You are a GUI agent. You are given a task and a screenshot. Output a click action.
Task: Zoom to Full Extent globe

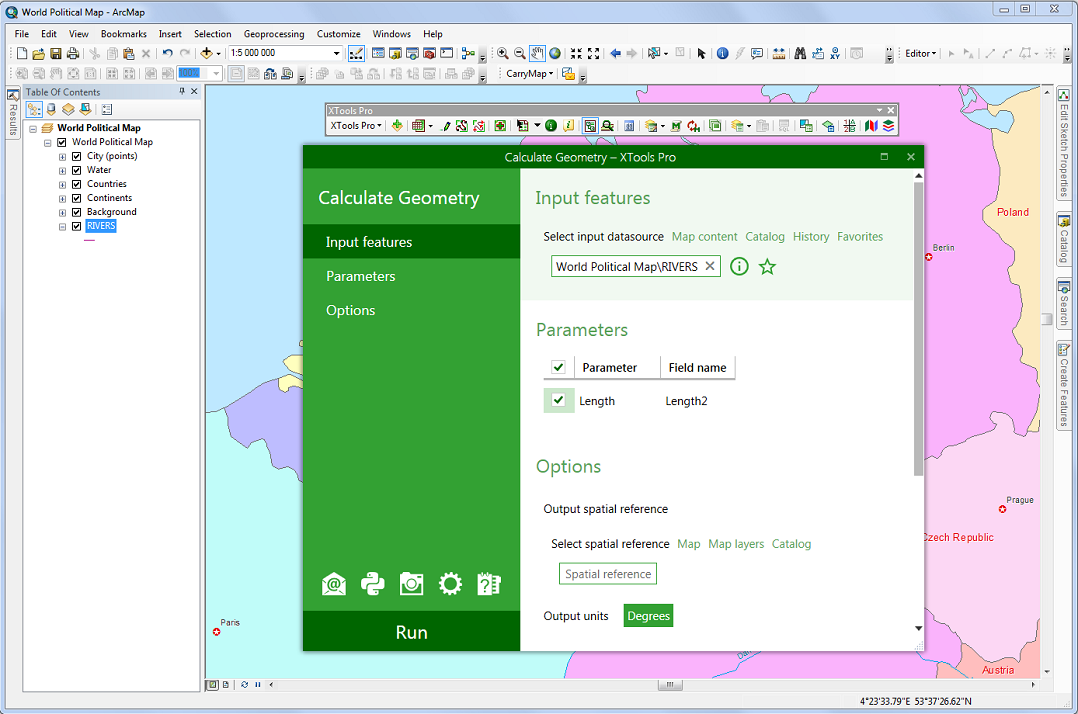pyautogui.click(x=554, y=54)
